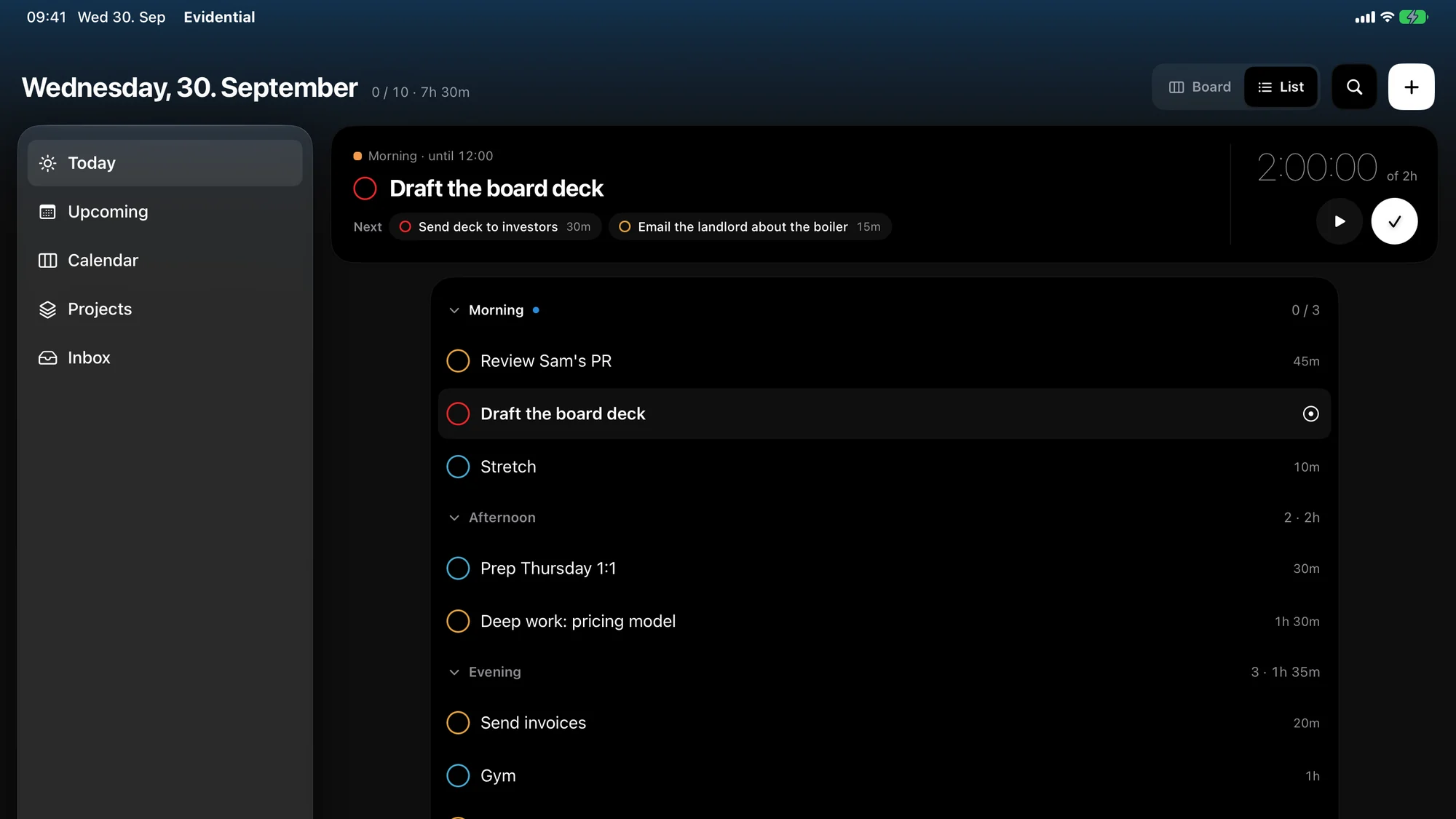Viewport: 1456px width, 819px height.
Task: Click the Upcoming calendar icon in sidebar
Action: (x=47, y=212)
